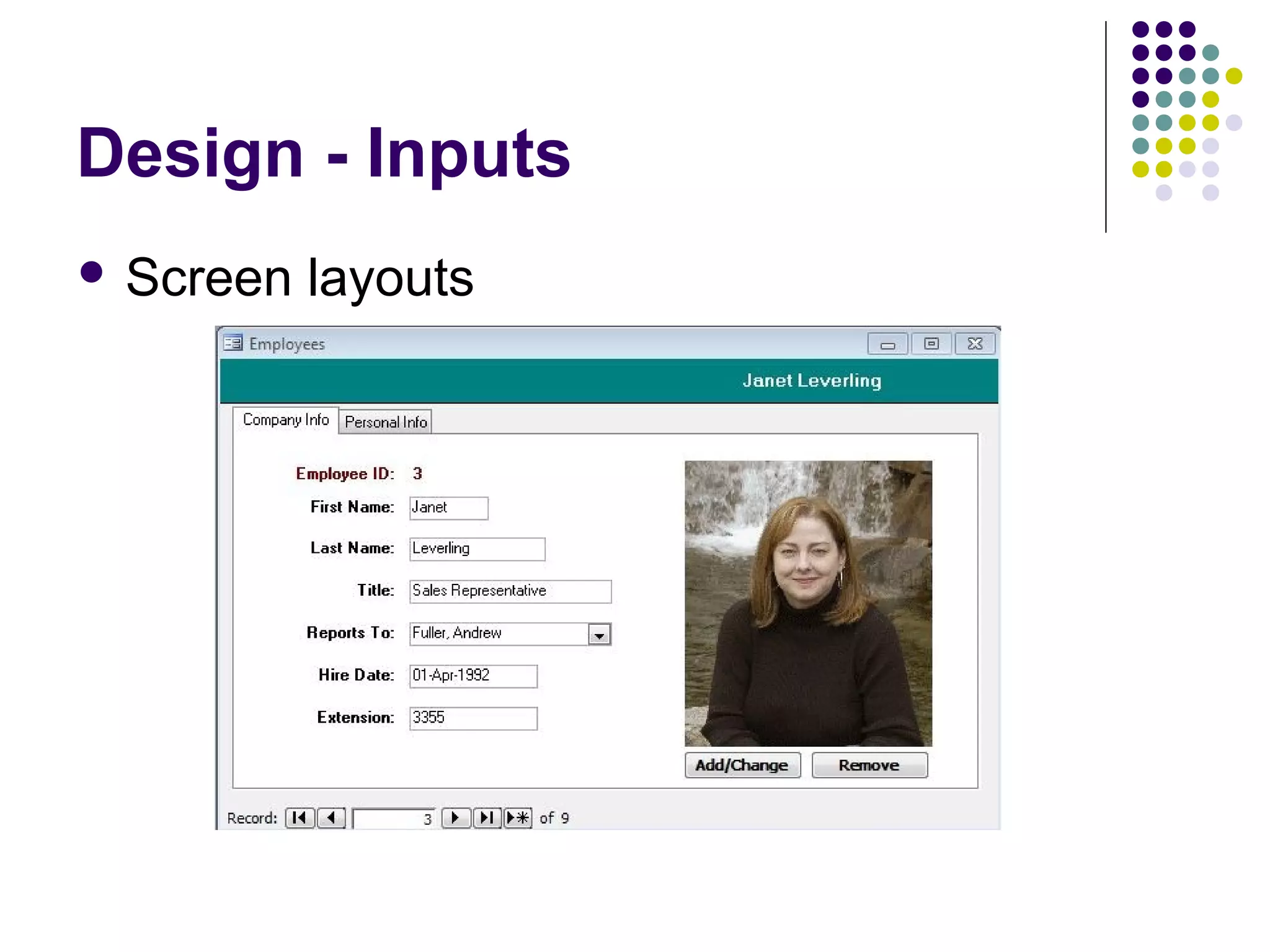Click the Employees form icon in title bar
Image resolution: width=1270 pixels, height=952 pixels.
pyautogui.click(x=233, y=343)
